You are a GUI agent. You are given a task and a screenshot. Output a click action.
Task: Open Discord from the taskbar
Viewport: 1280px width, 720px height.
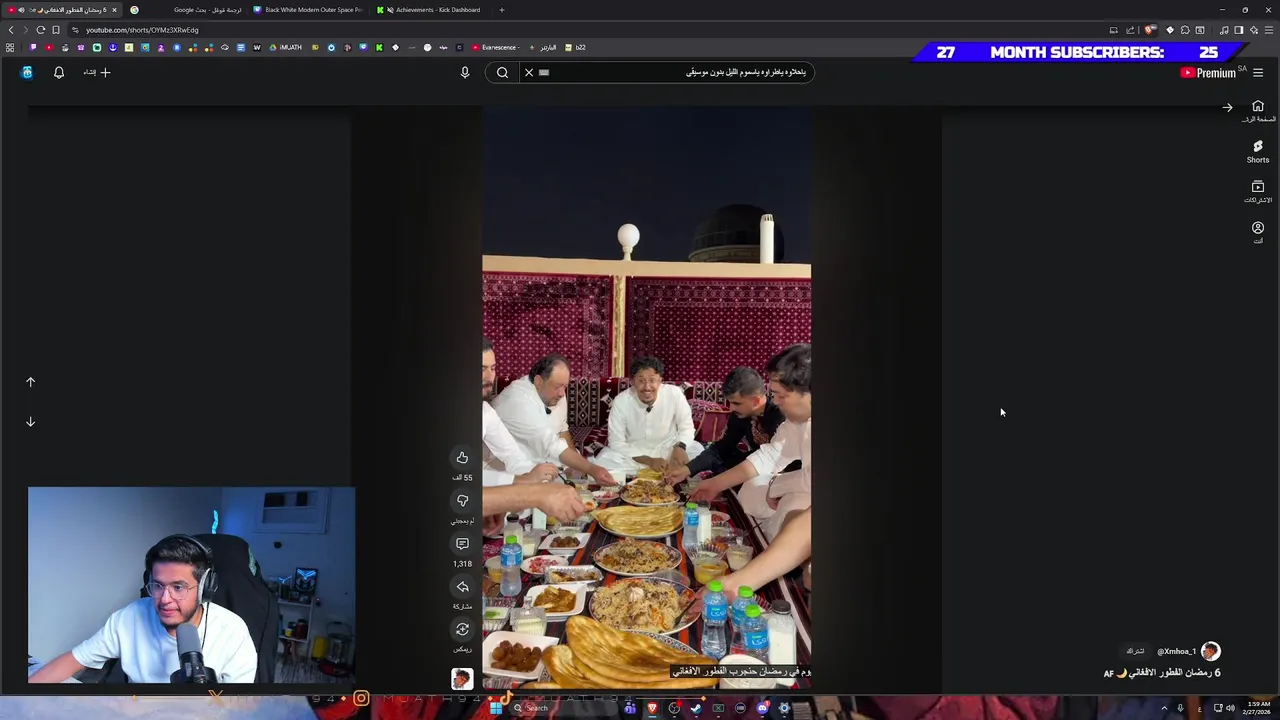pos(762,708)
